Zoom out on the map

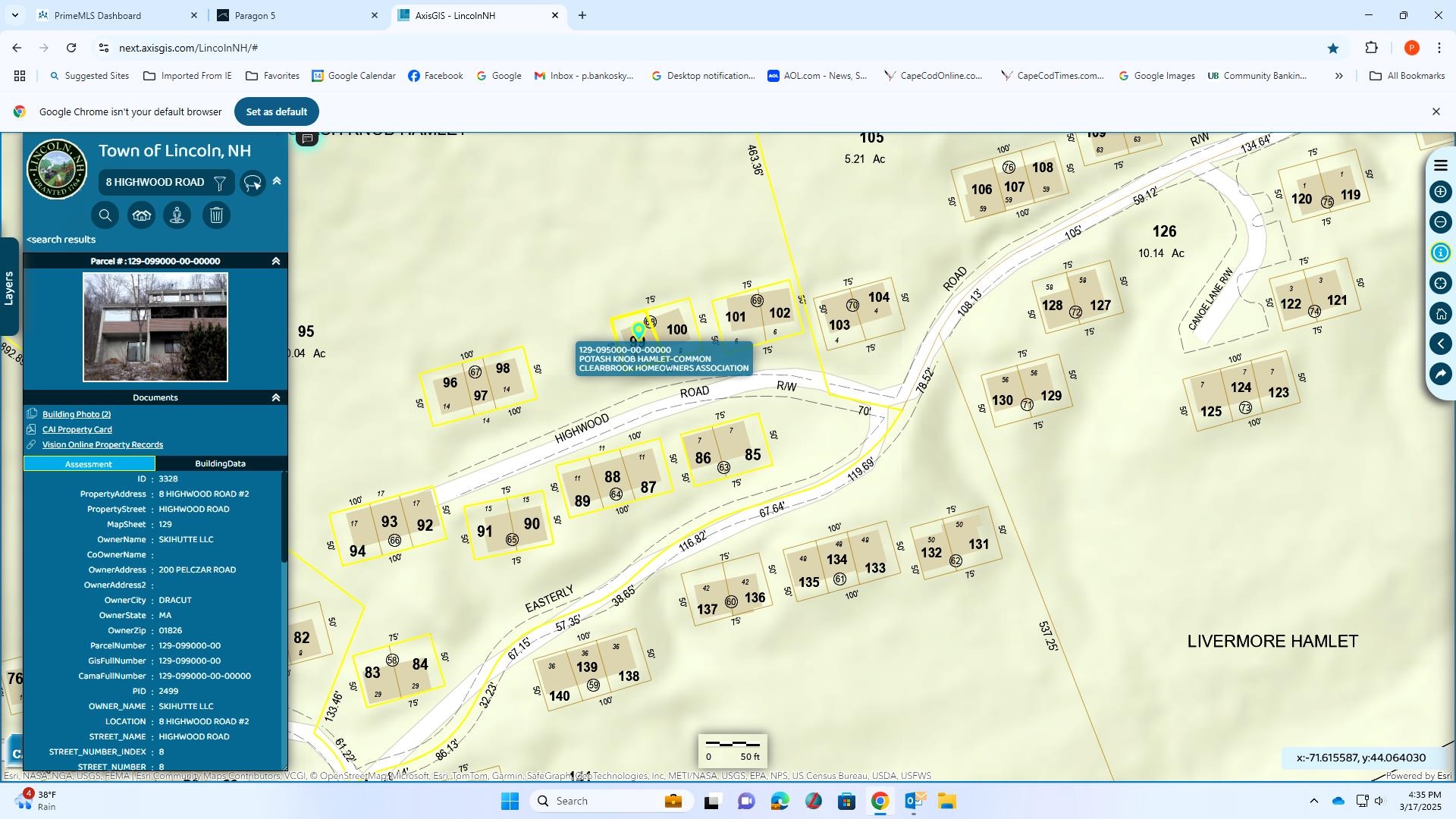(1441, 222)
